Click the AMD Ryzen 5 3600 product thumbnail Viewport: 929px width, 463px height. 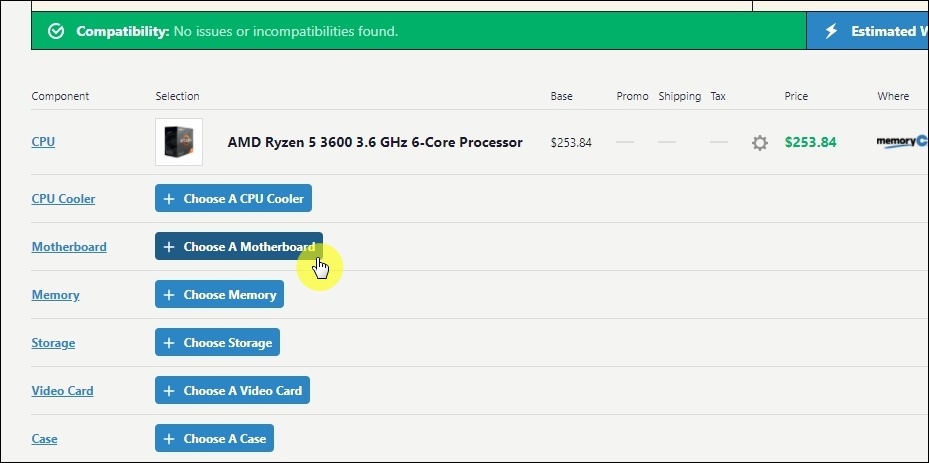179,142
